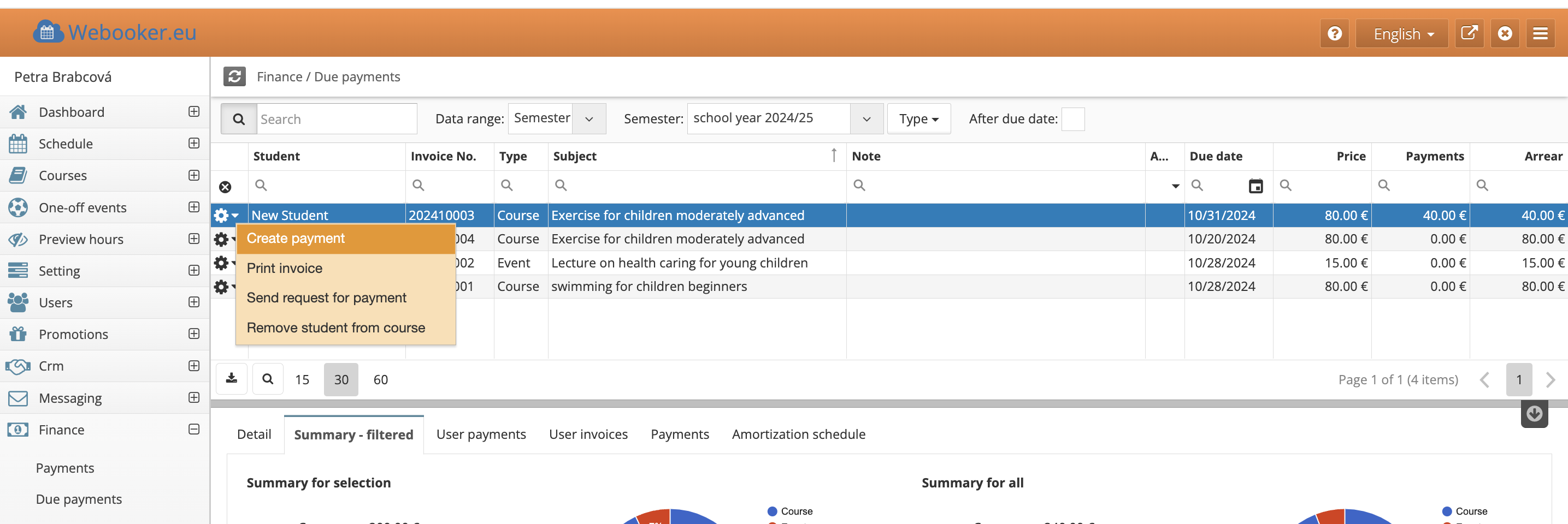
Task: Clear filters with the X icon in filter row
Action: [x=225, y=187]
